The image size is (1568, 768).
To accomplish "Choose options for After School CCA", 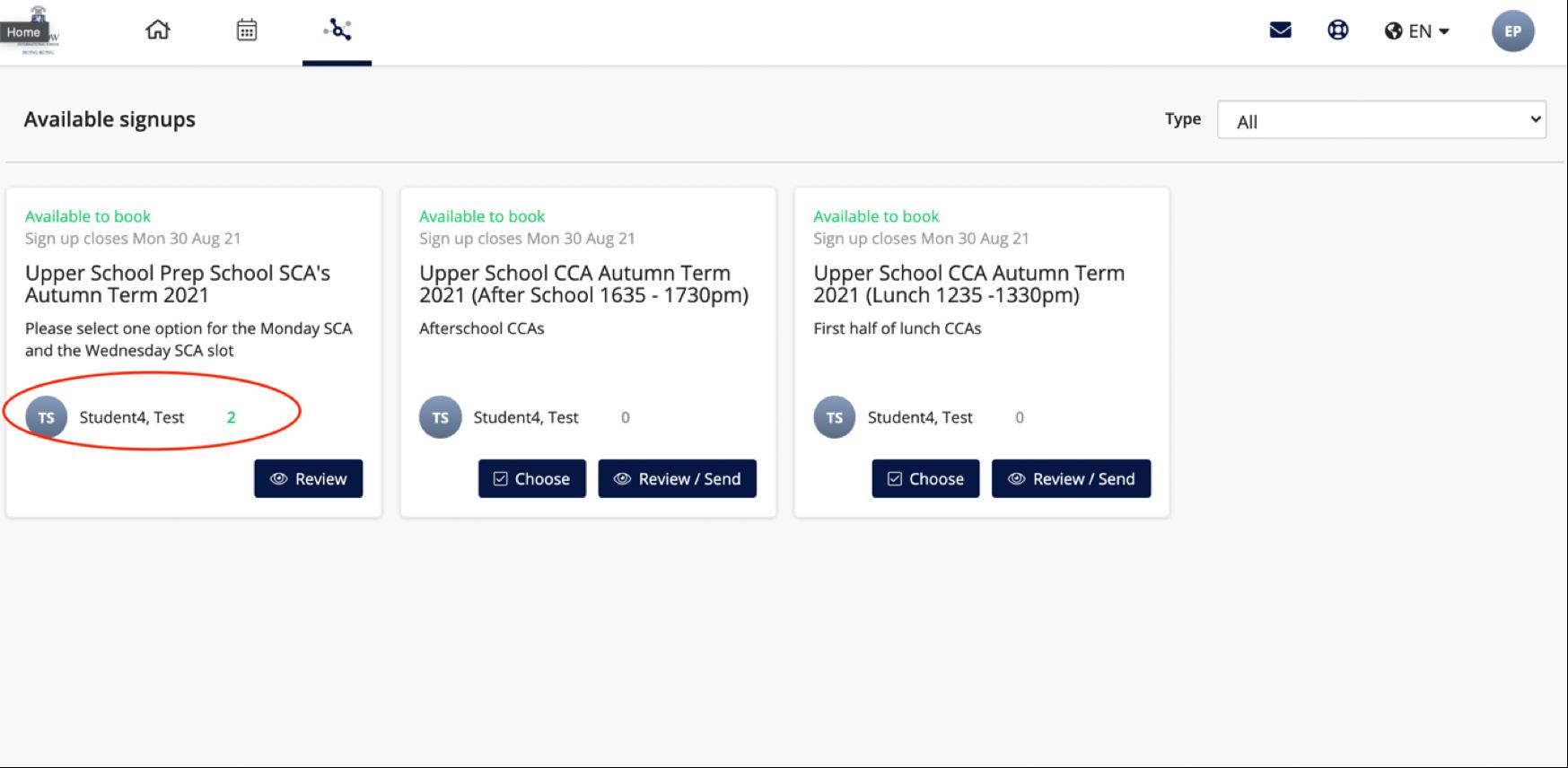I will 531,479.
